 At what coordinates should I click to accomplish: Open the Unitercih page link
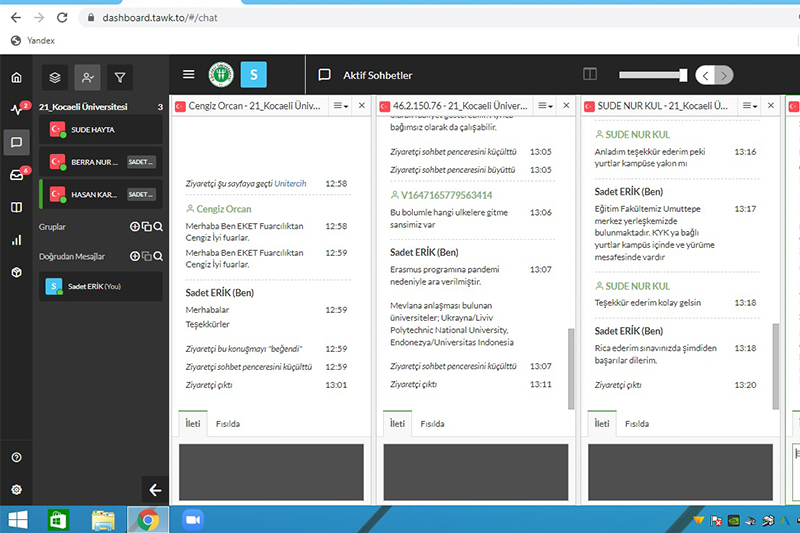(290, 183)
